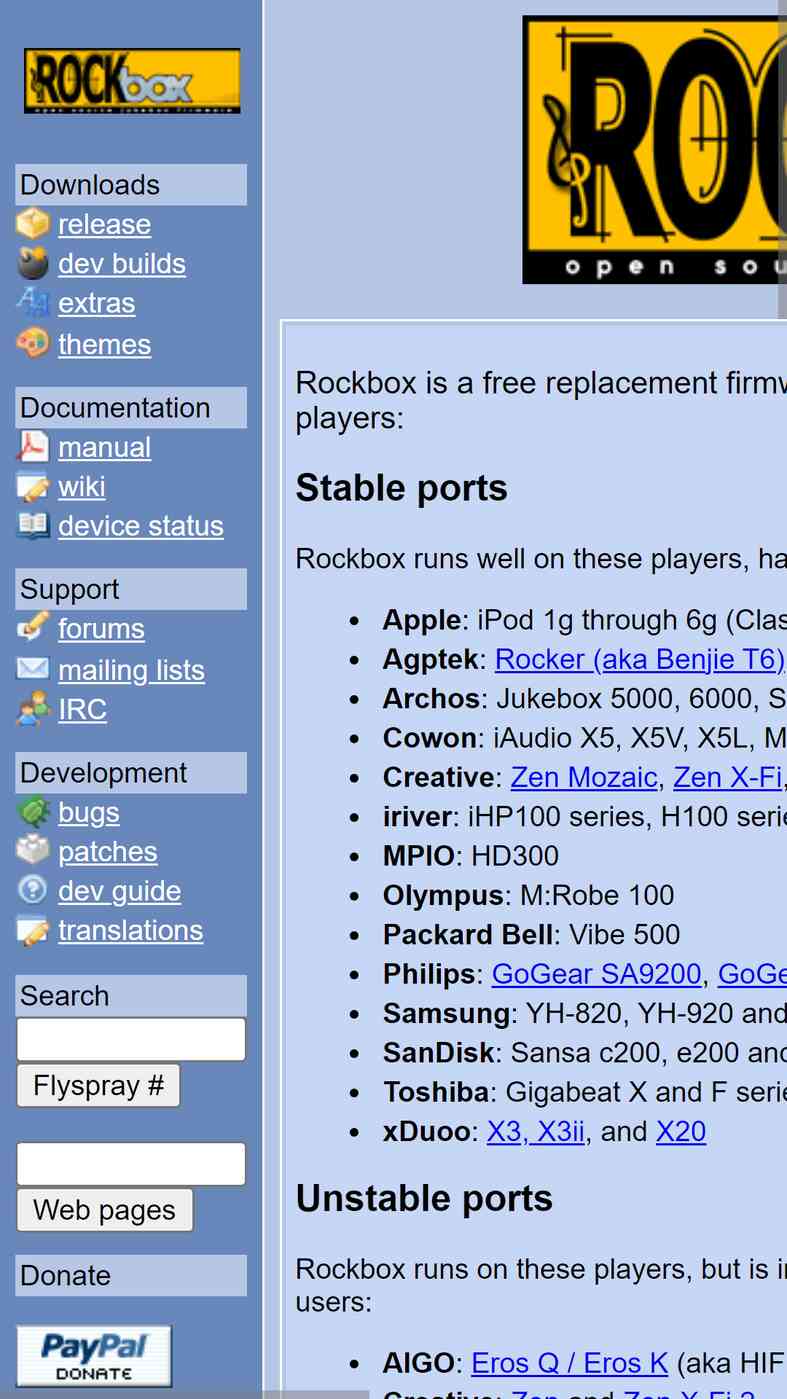Open the release downloads link

(x=104, y=224)
